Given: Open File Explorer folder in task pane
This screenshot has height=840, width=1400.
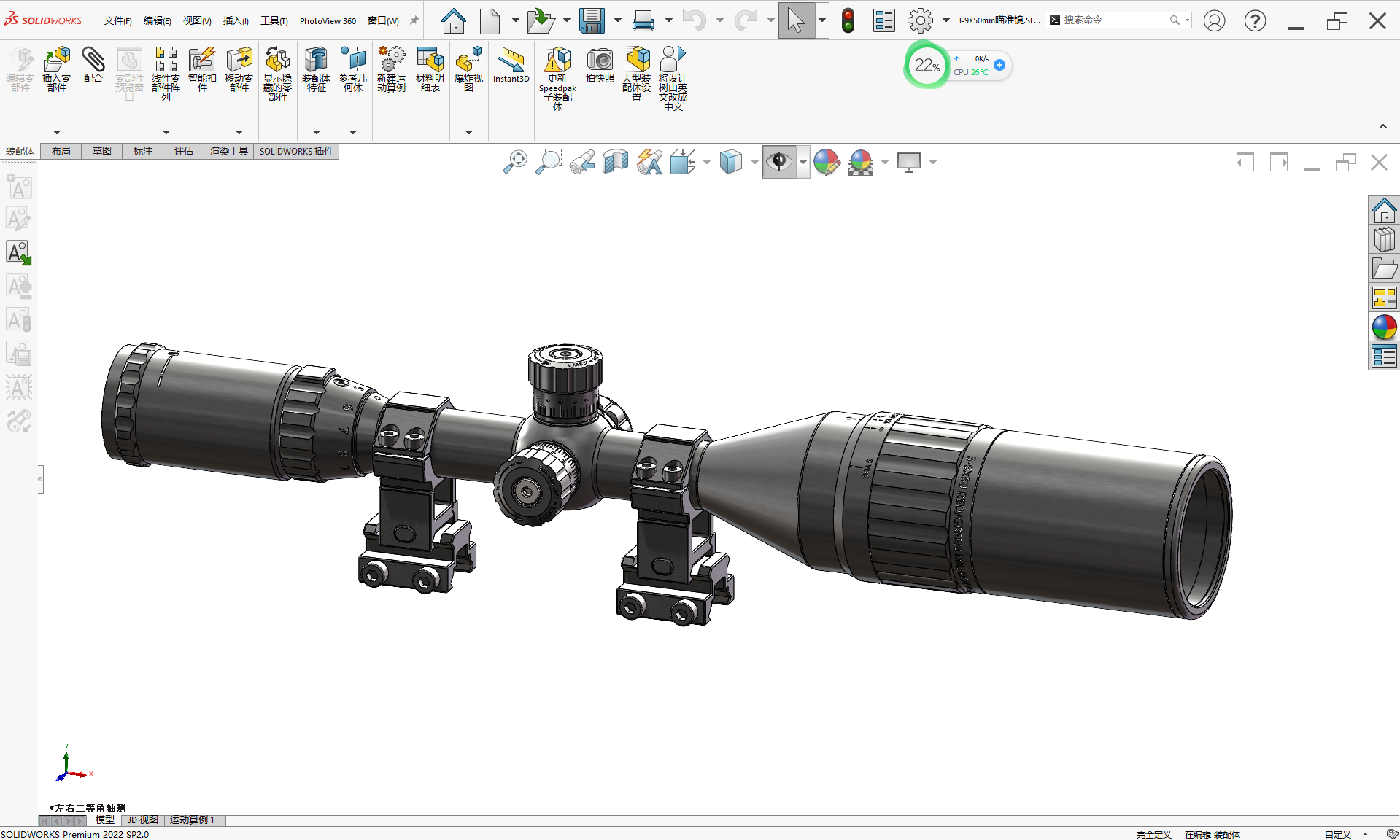Looking at the screenshot, I should point(1384,268).
